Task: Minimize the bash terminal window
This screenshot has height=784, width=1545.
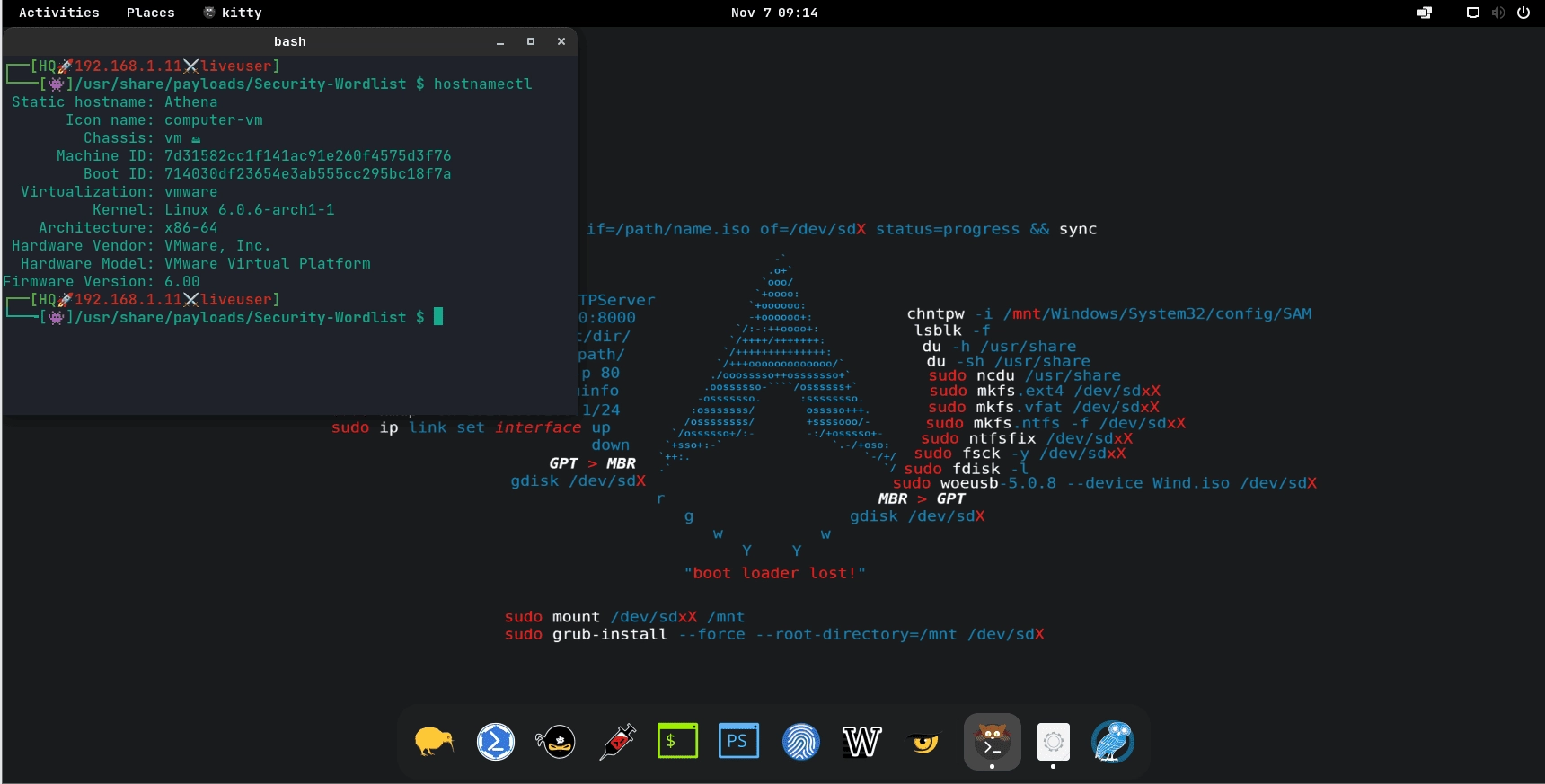Action: point(500,41)
